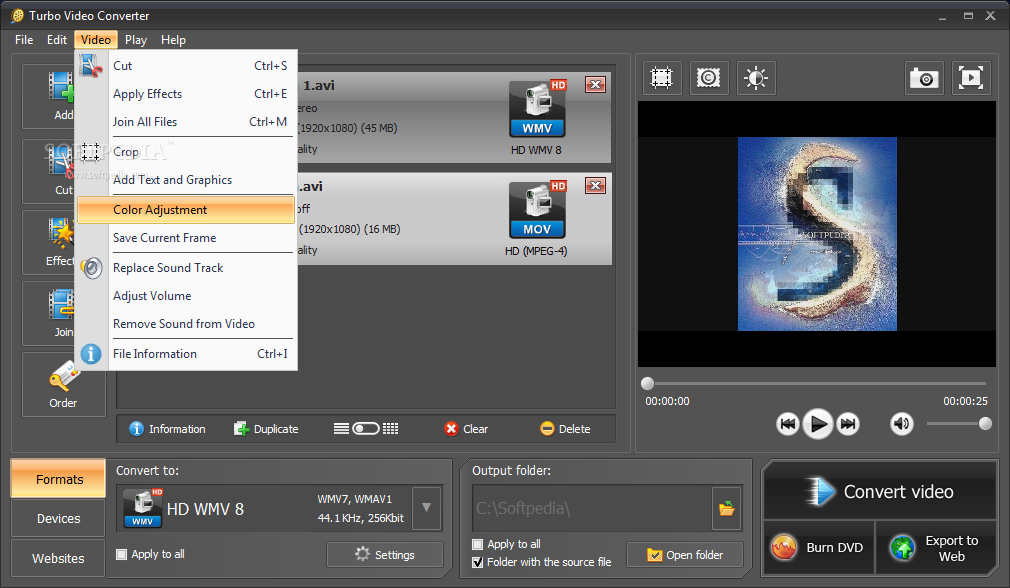Open brightness adjustment sun icon above preview
The image size is (1010, 588).
(756, 78)
